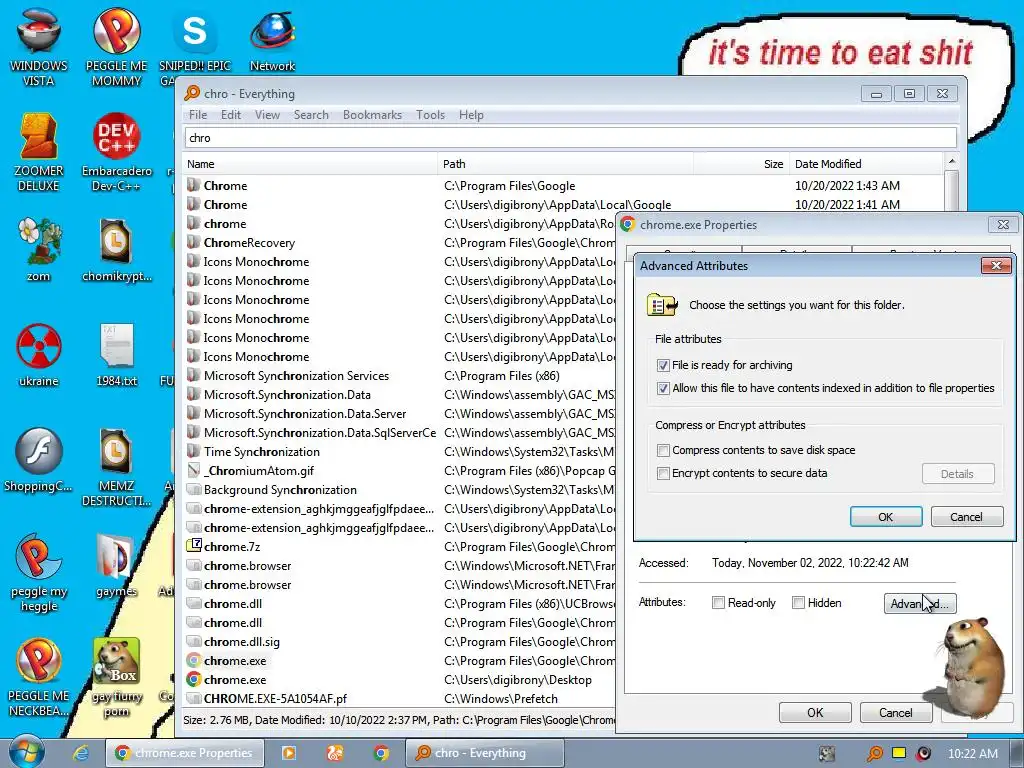1024x768 pixels.
Task: Open the View menu in Everything
Action: (267, 115)
